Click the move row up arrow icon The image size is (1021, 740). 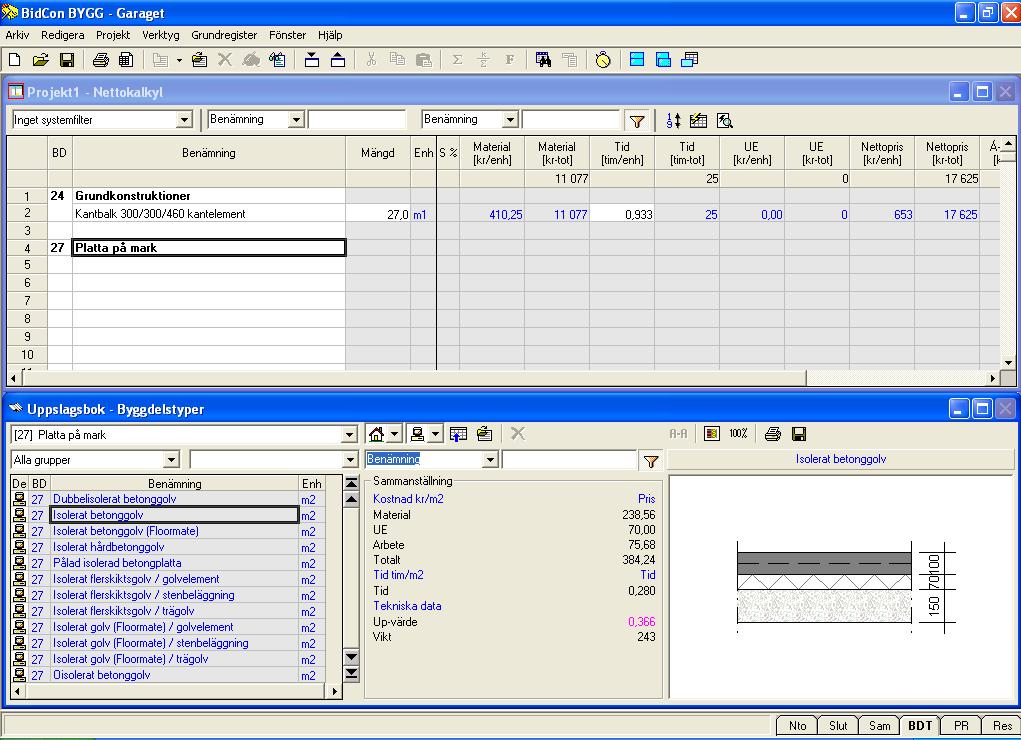(x=338, y=60)
